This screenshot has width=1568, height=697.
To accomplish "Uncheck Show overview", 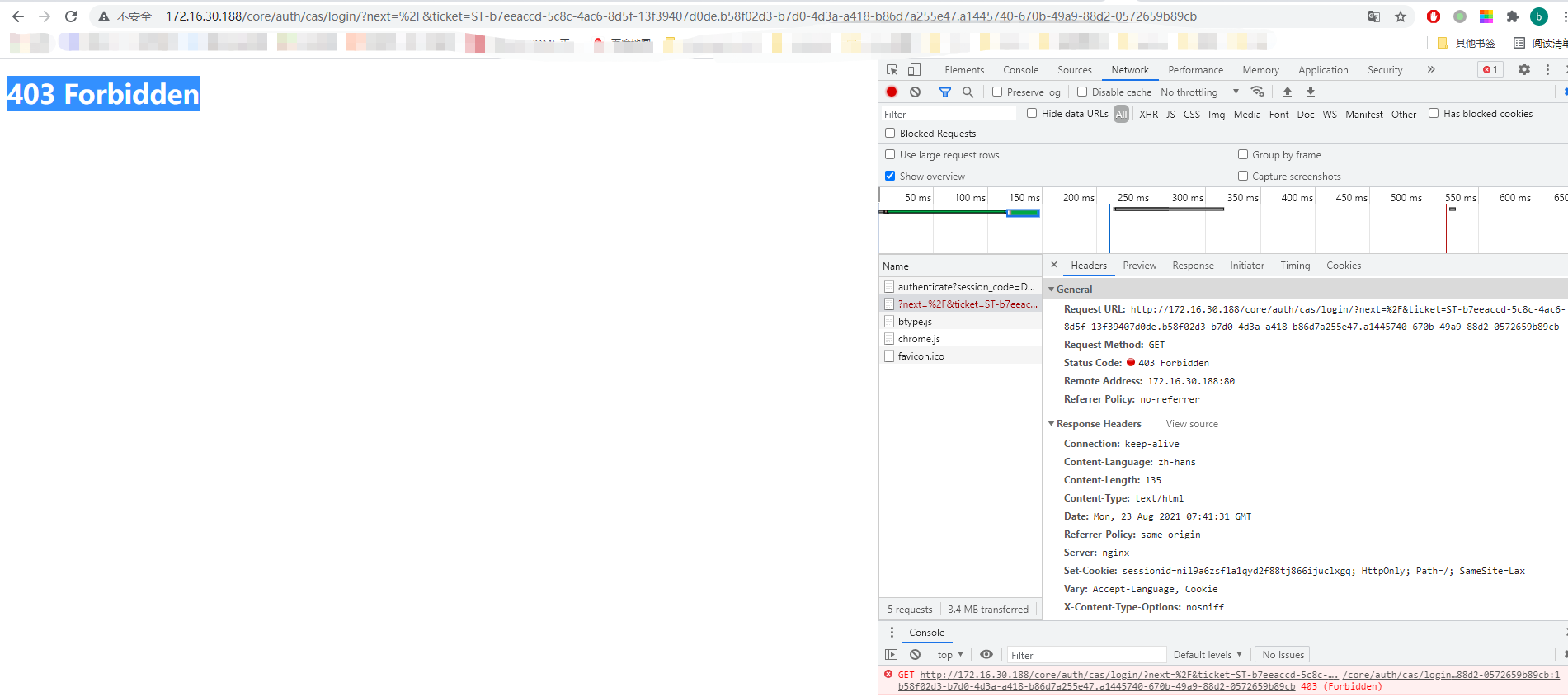I will (890, 176).
